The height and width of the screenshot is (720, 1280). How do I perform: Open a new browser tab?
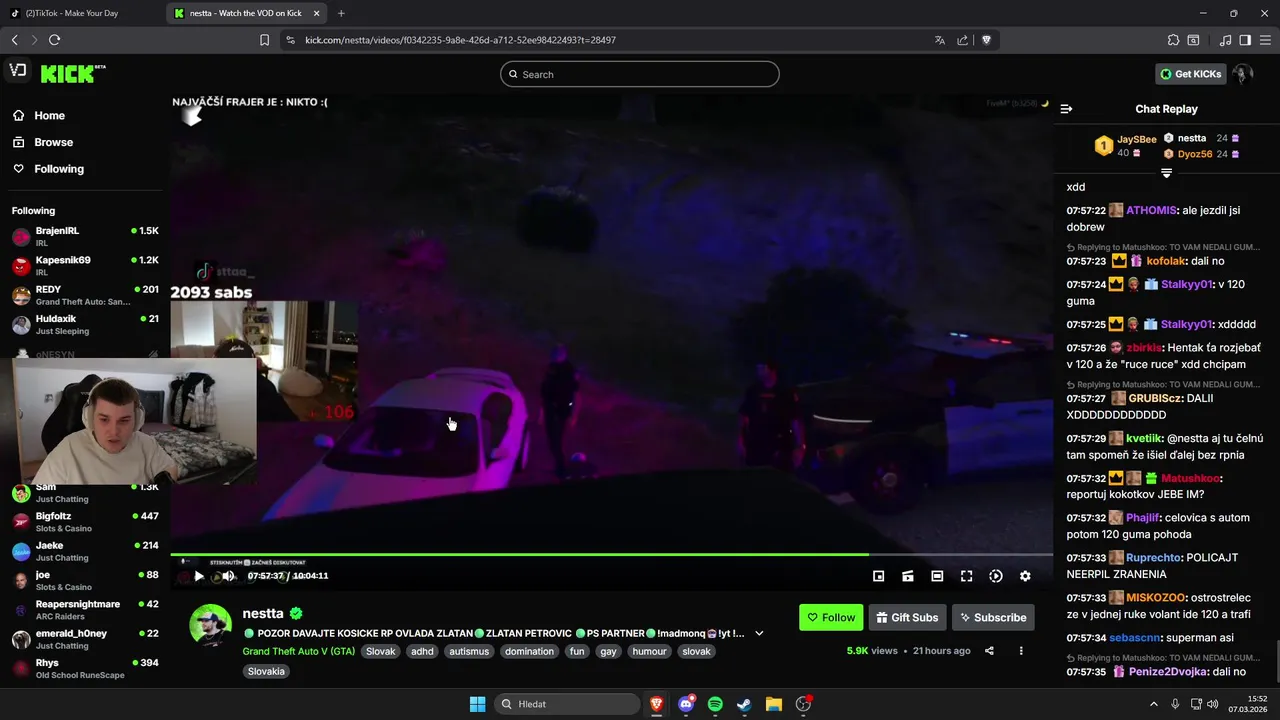coord(341,13)
